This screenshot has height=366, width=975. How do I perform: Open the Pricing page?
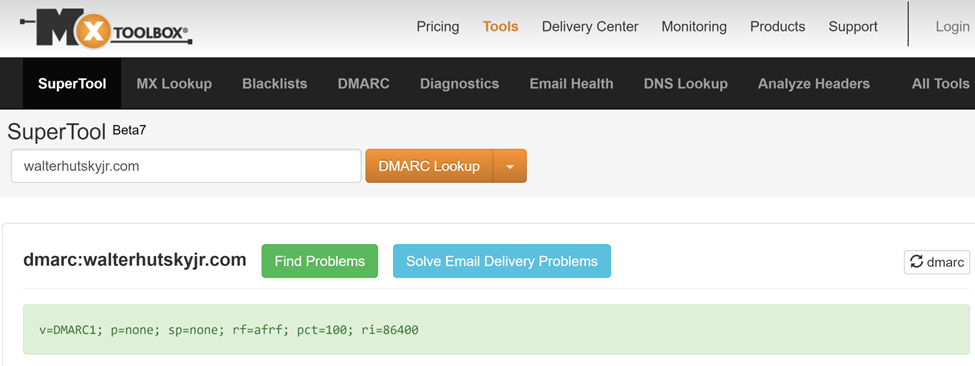tap(438, 27)
